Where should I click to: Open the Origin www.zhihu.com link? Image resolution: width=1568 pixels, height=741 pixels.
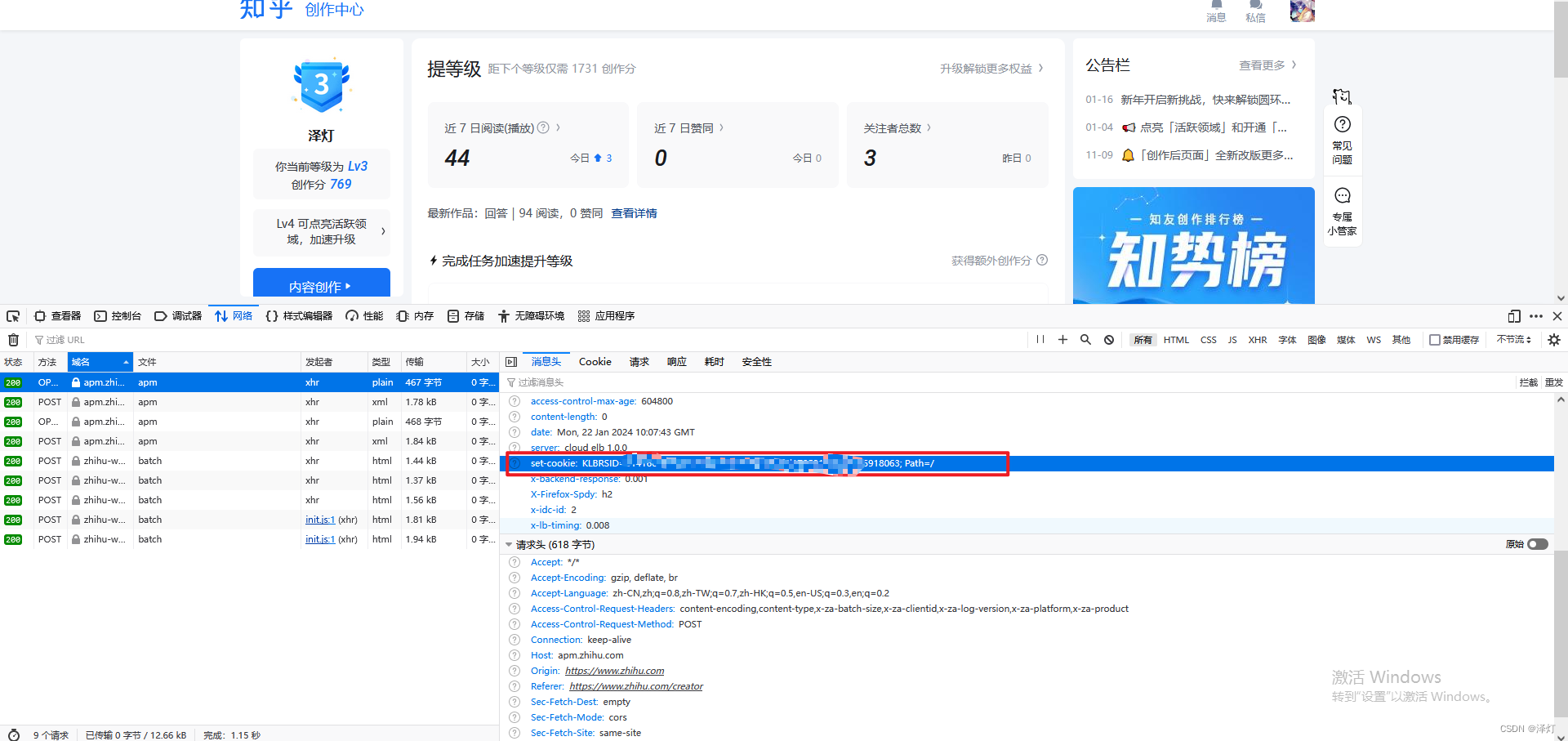click(614, 671)
